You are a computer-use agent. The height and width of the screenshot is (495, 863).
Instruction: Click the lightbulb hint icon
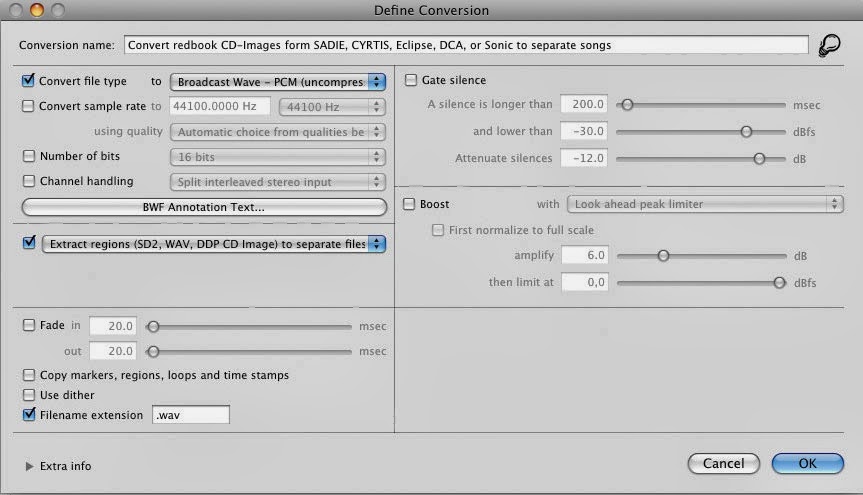829,46
